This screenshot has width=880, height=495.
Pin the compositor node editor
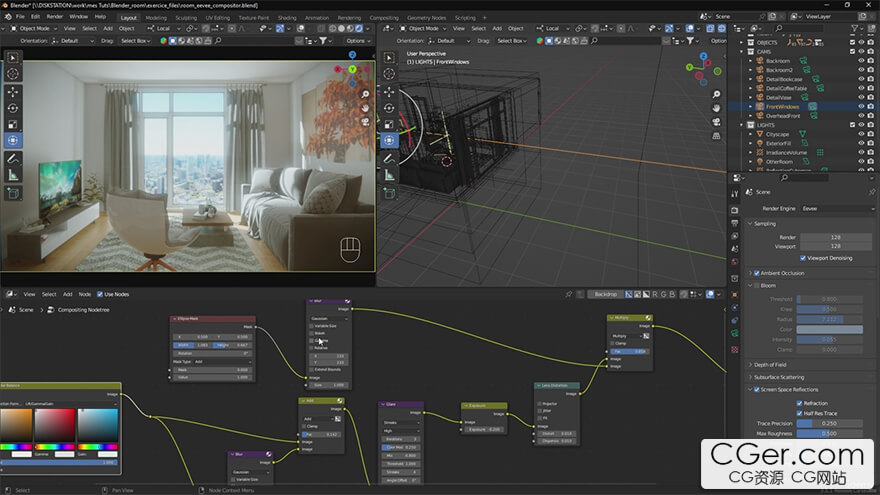569,294
